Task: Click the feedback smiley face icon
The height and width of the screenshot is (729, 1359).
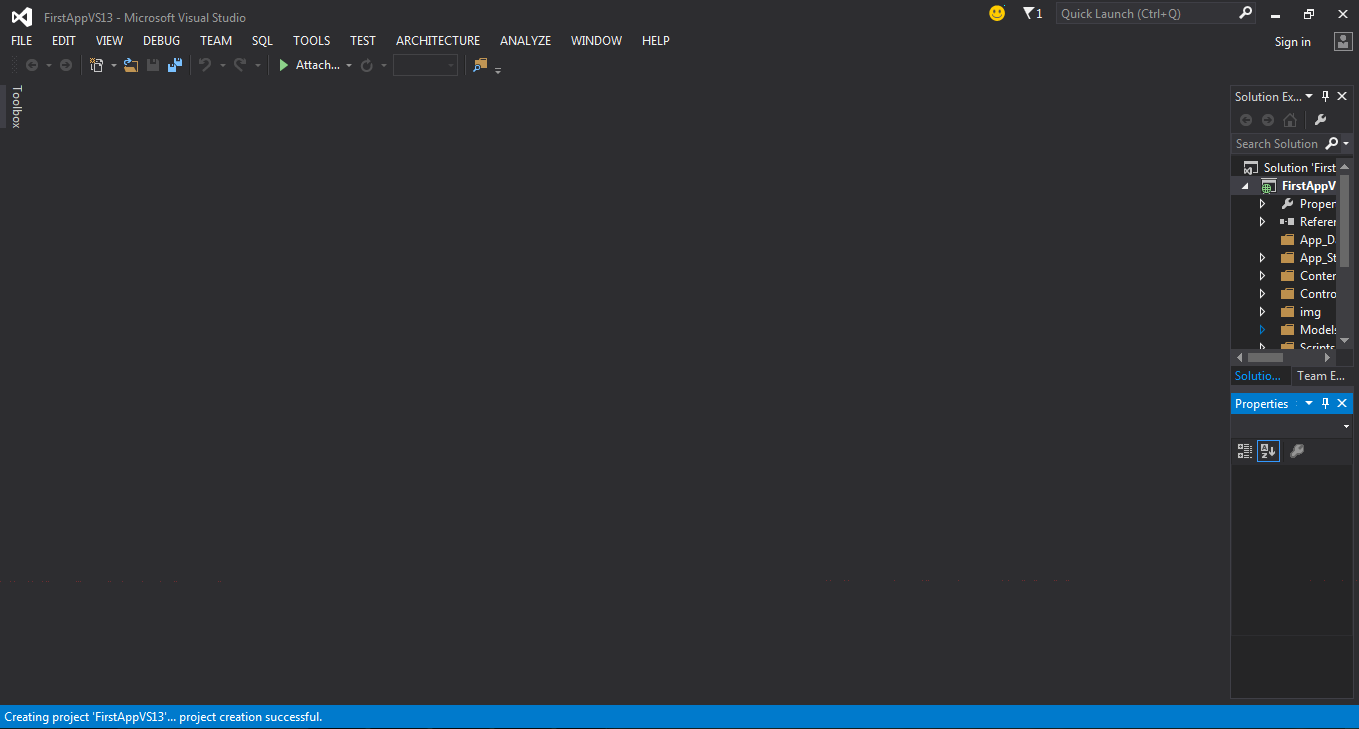Action: coord(997,13)
